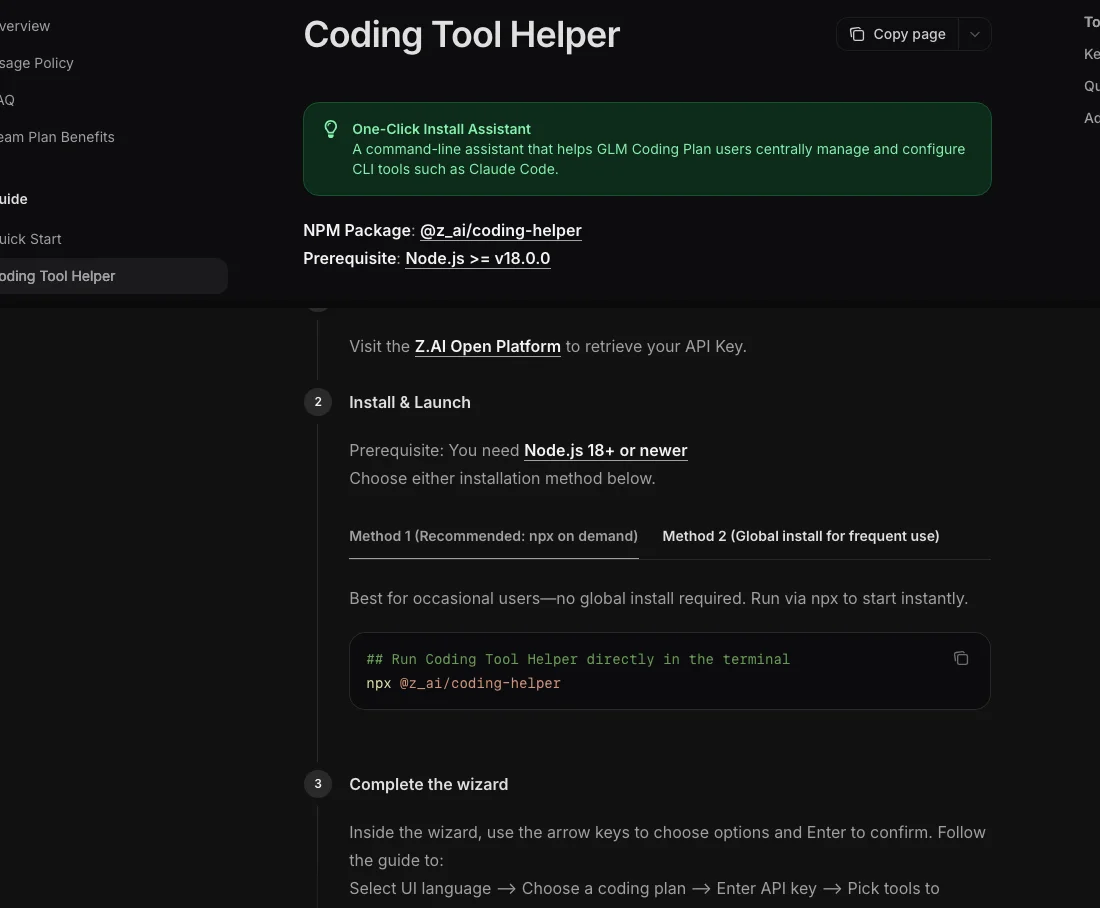This screenshot has width=1100, height=908.
Task: Click the Copy page button
Action: tap(897, 34)
